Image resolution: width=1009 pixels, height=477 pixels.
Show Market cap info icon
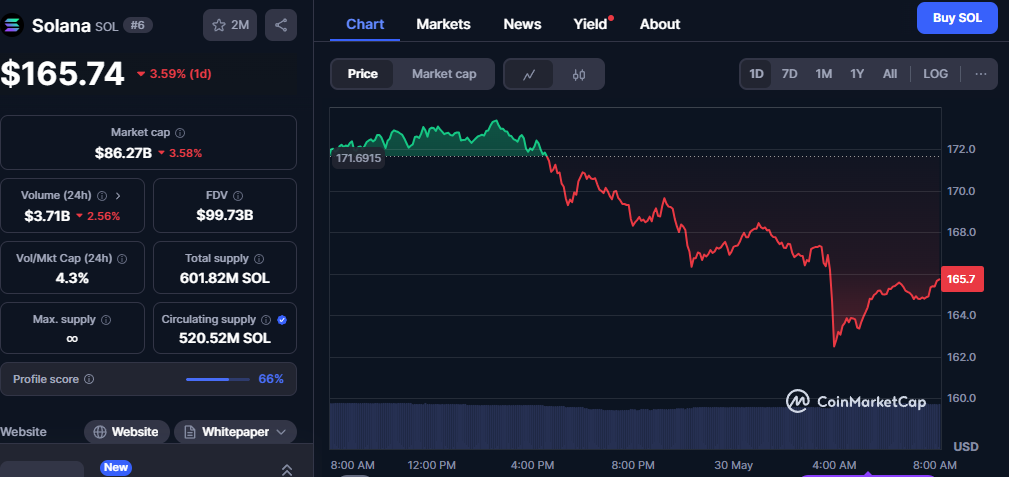tap(180, 133)
